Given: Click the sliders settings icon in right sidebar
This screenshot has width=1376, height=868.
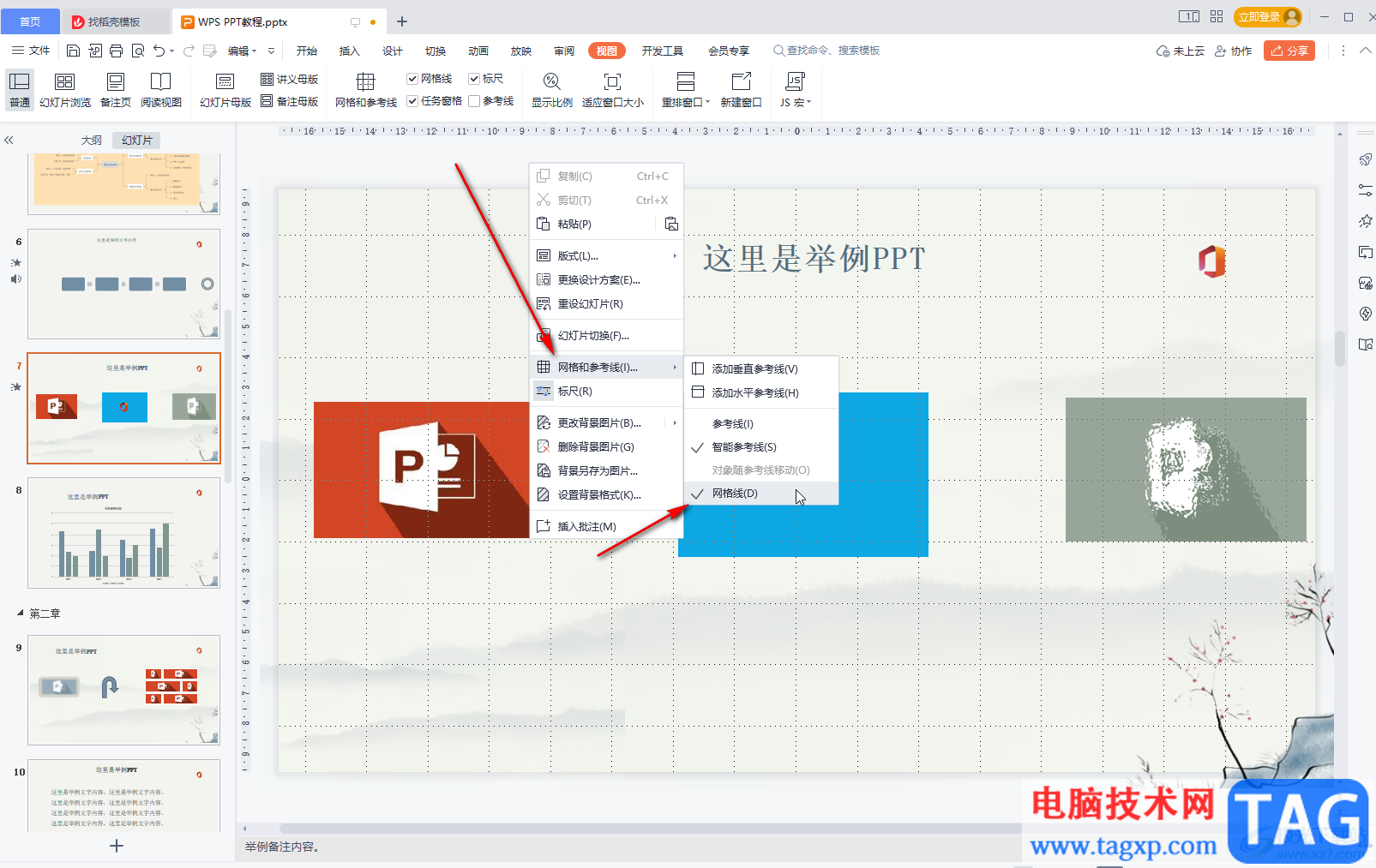Looking at the screenshot, I should tap(1366, 190).
